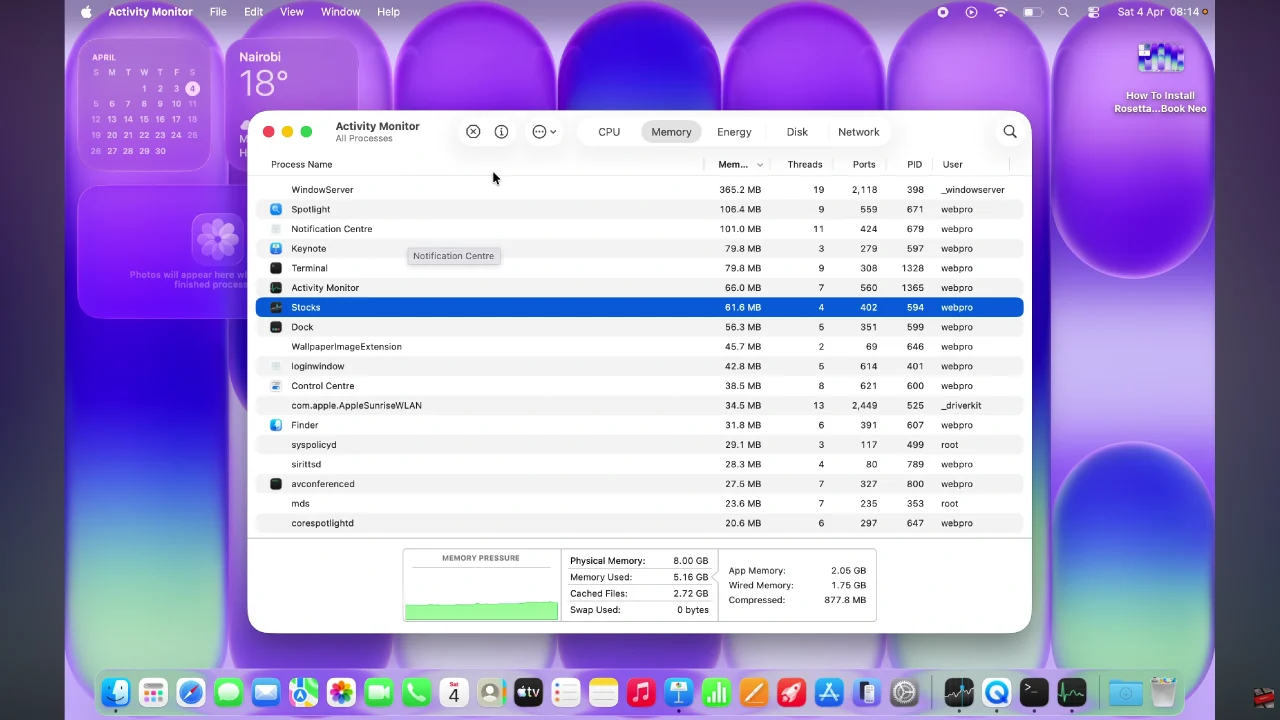Start FaceTime from the Dock
This screenshot has width=1280, height=720.
[379, 692]
